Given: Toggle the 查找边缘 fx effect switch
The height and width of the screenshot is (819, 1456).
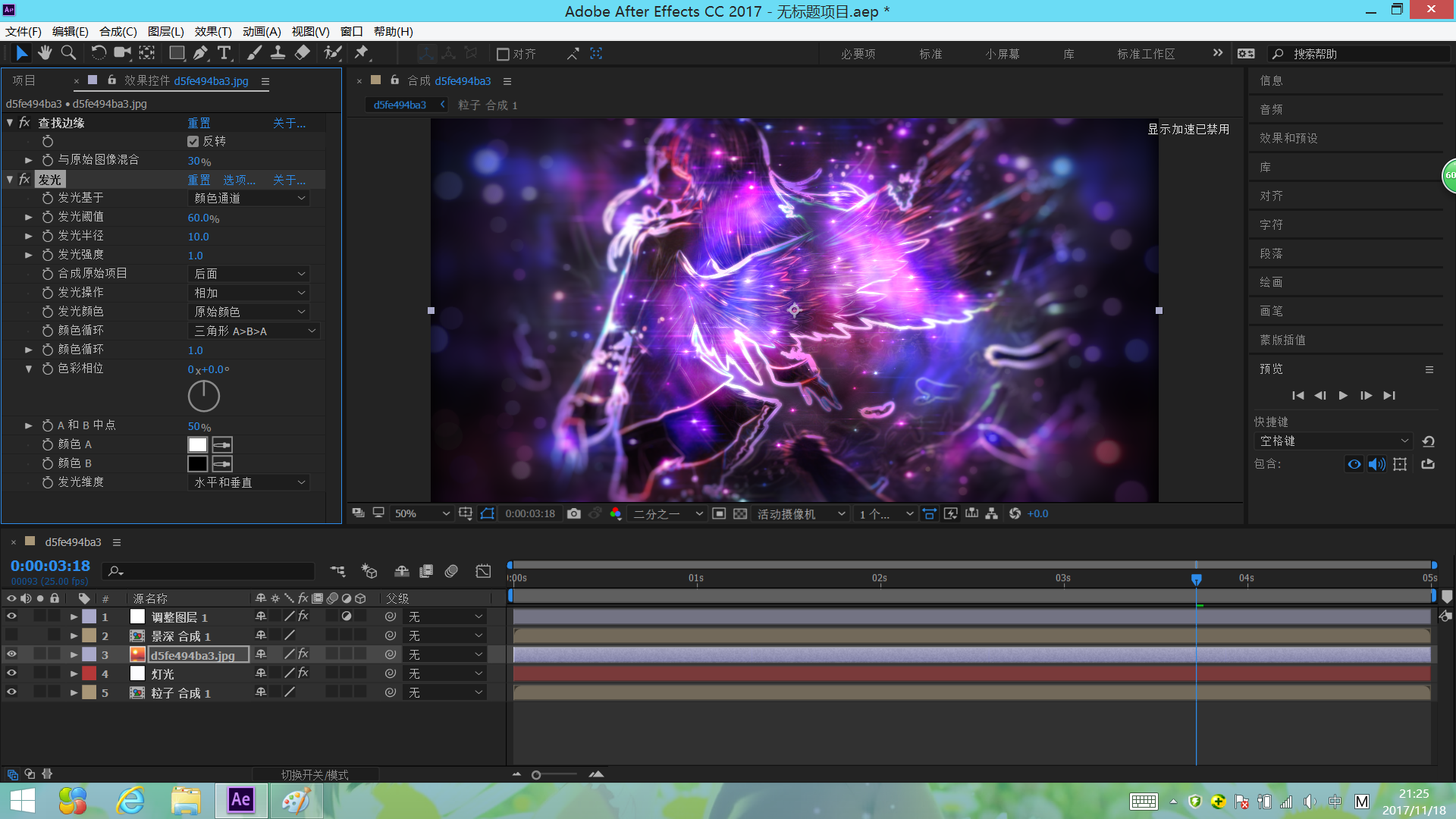Looking at the screenshot, I should tap(24, 122).
